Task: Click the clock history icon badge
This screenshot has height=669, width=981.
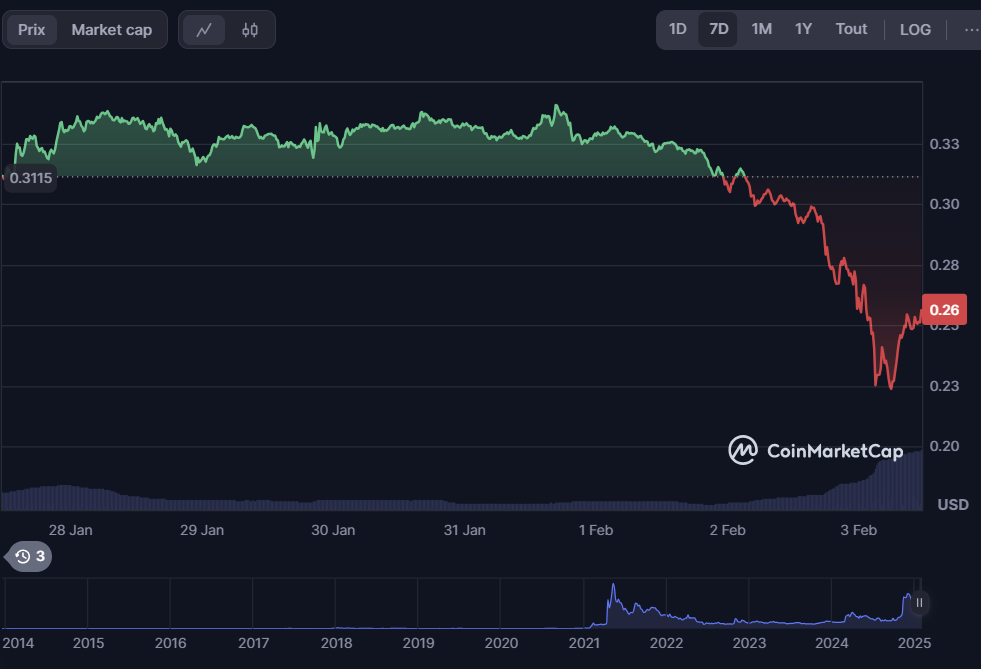Action: [29, 556]
